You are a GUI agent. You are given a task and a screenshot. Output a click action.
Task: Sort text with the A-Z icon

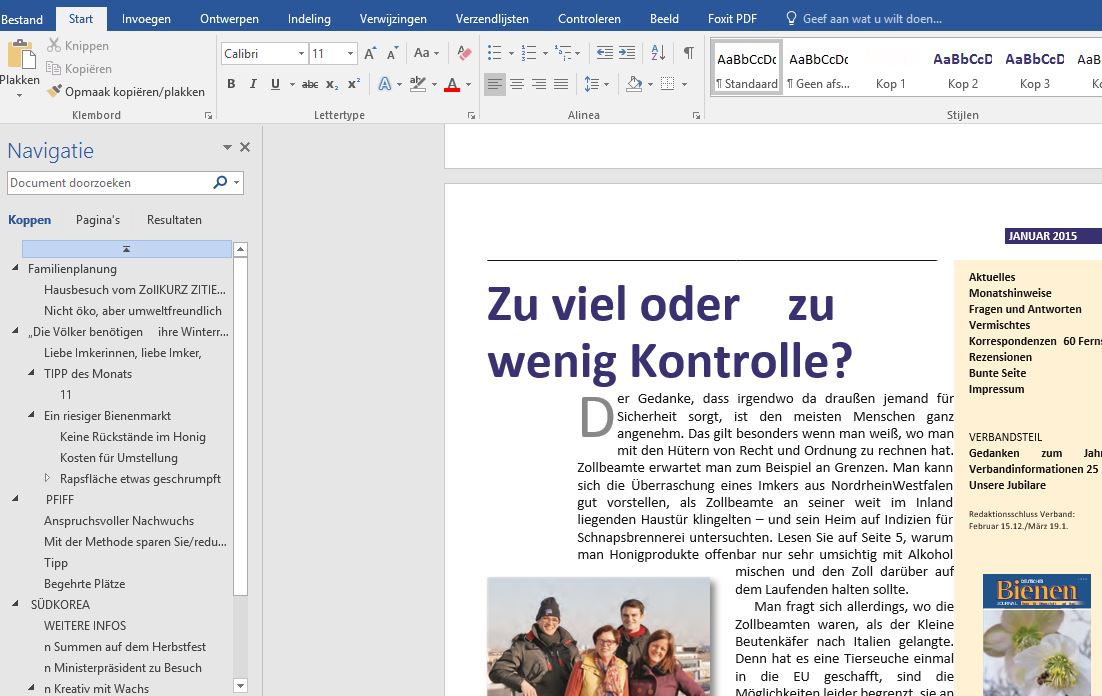659,53
